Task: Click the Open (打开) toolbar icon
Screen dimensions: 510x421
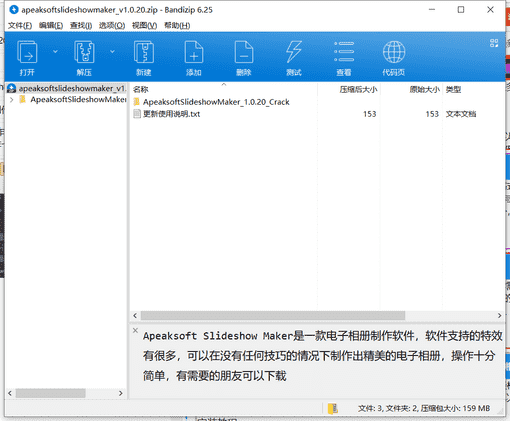Action: point(27,52)
